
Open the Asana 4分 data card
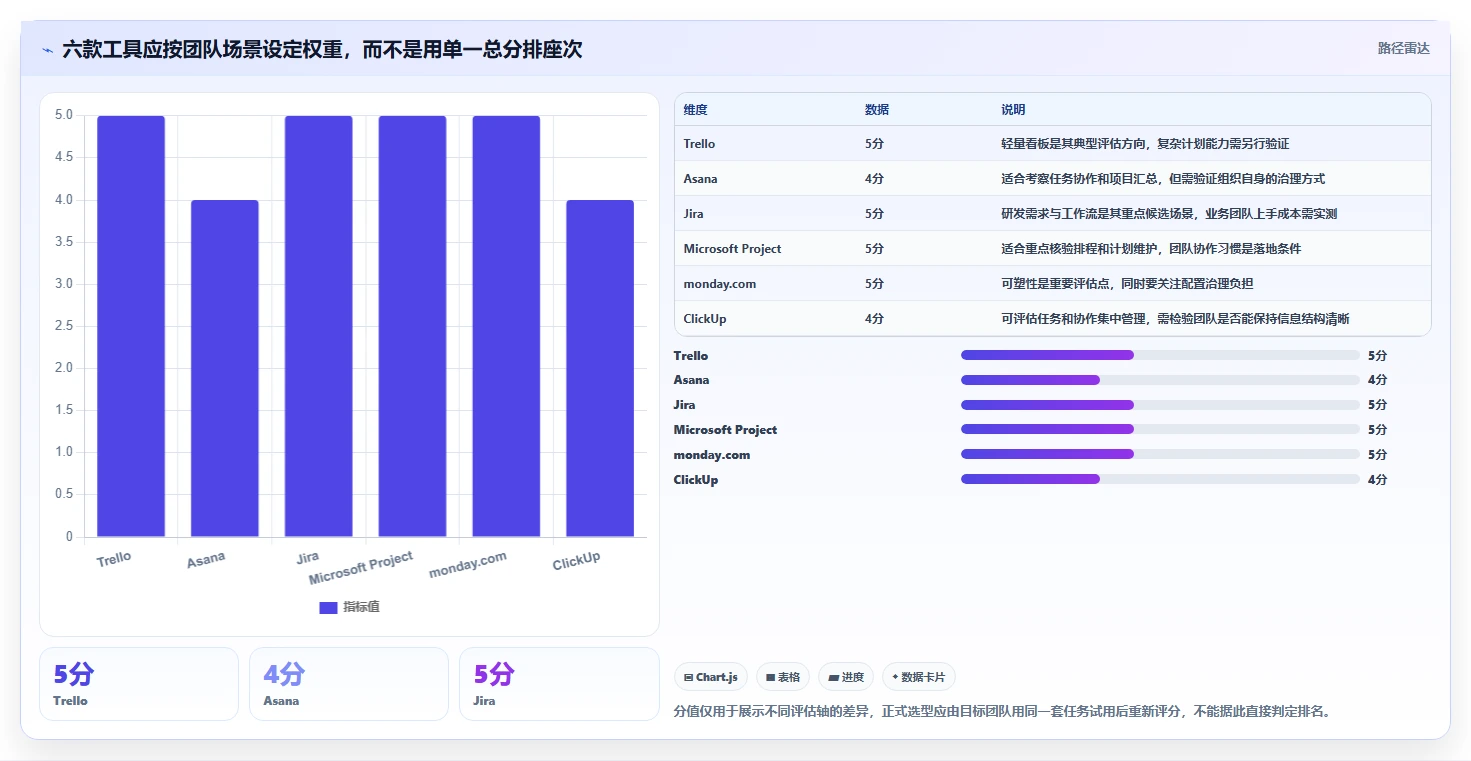point(349,684)
